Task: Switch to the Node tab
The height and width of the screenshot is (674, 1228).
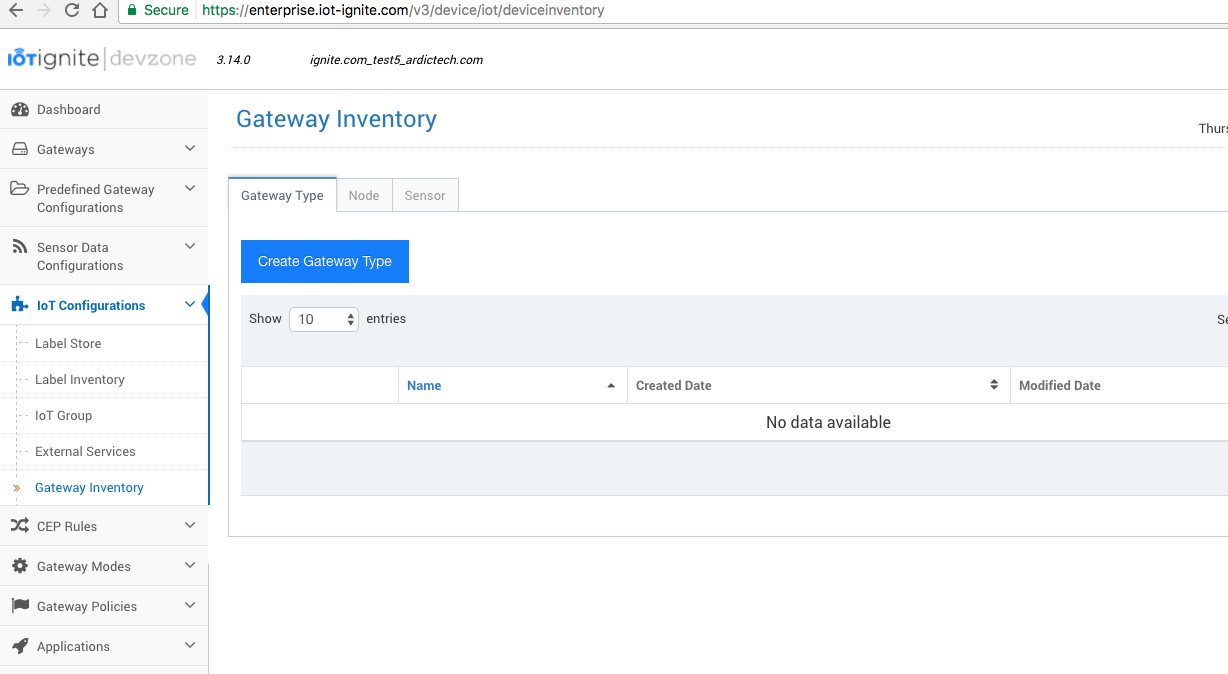Action: 363,195
